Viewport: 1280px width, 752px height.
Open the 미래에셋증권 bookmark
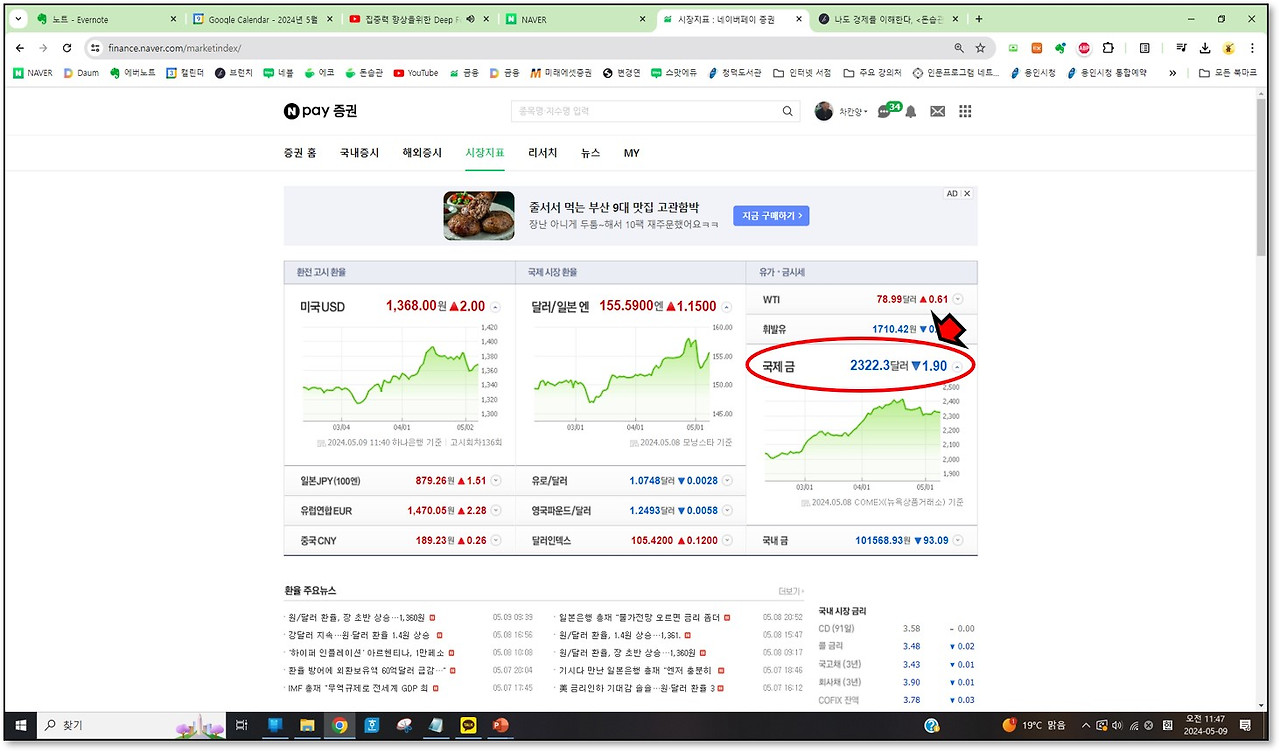[x=561, y=73]
